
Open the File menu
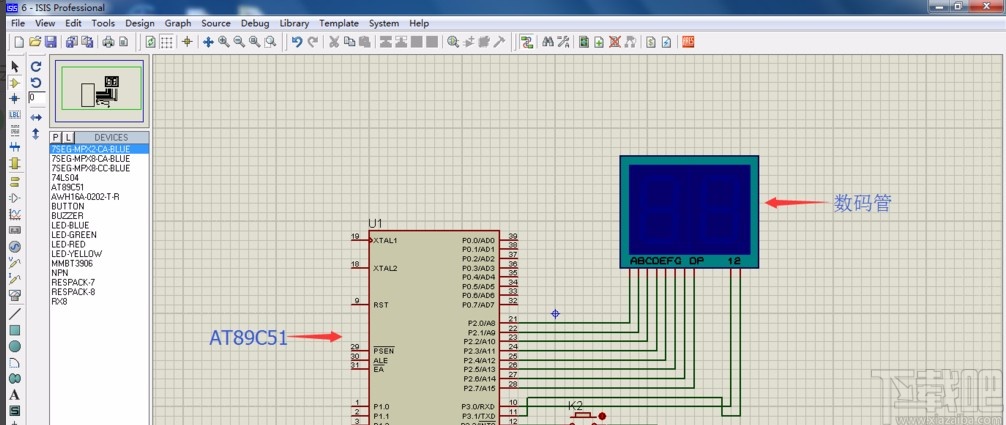18,23
